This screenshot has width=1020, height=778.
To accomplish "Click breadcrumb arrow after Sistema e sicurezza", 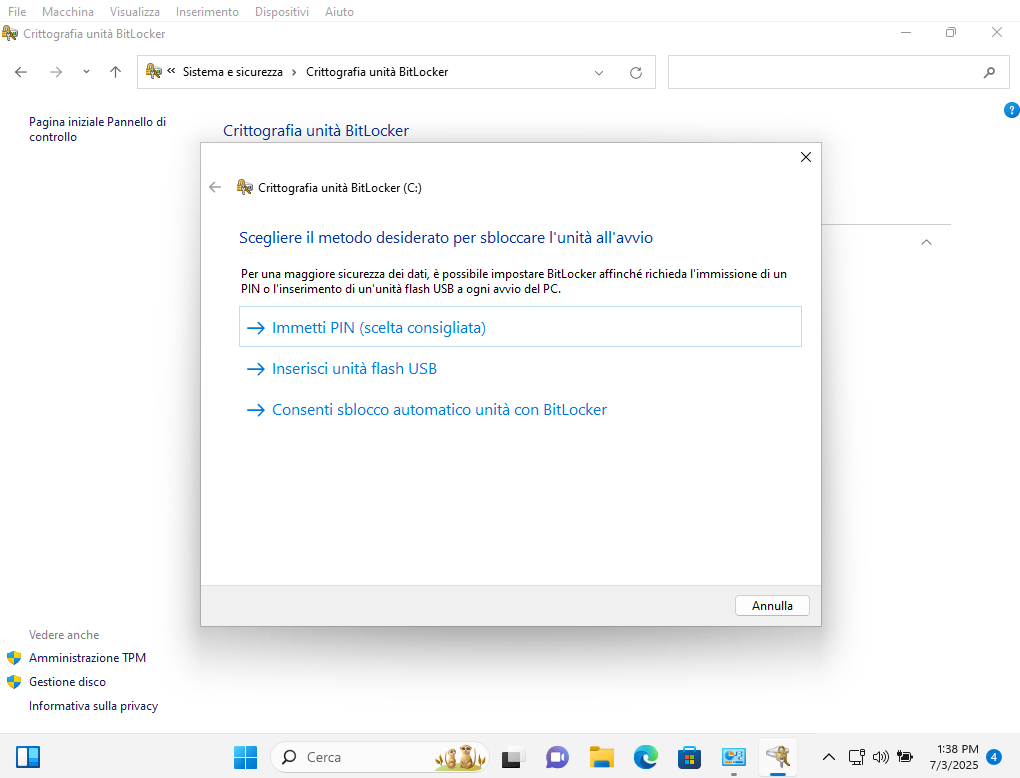I will [294, 72].
